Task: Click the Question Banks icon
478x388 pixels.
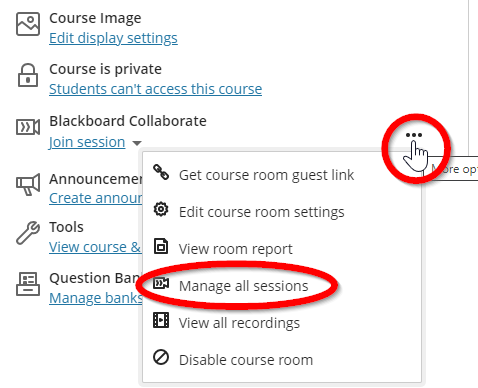Action: click(x=28, y=284)
